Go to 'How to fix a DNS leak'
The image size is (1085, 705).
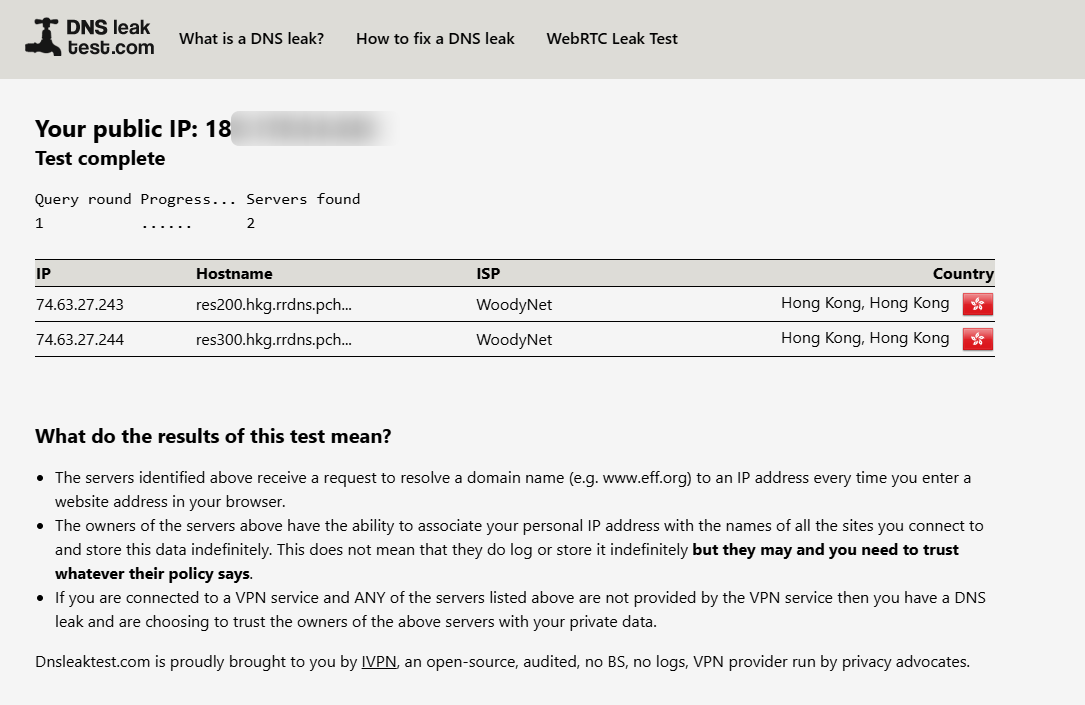[x=435, y=39]
